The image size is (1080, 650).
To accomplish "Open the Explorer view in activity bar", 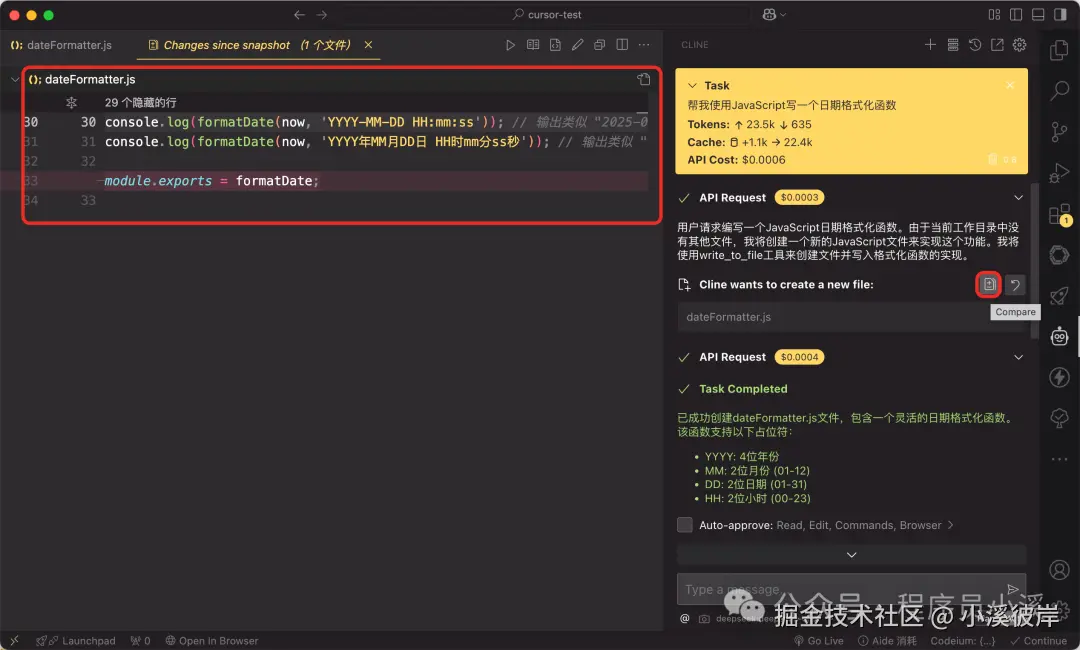I will click(1059, 51).
